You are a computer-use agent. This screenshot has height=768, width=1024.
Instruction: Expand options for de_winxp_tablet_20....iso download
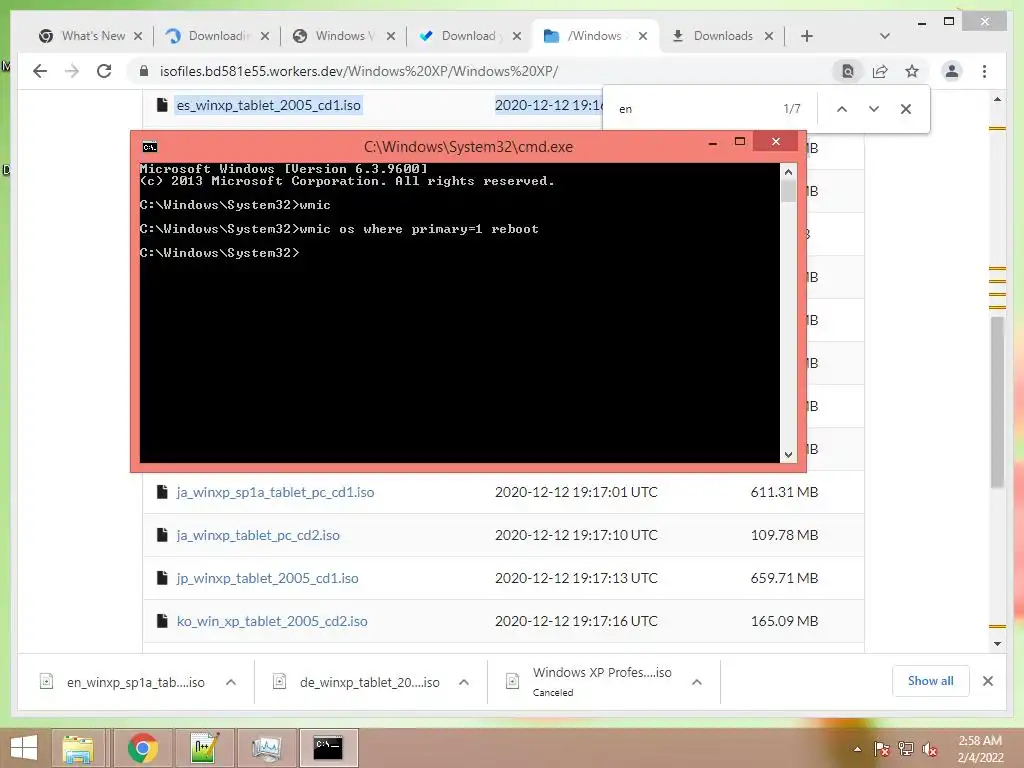[464, 682]
